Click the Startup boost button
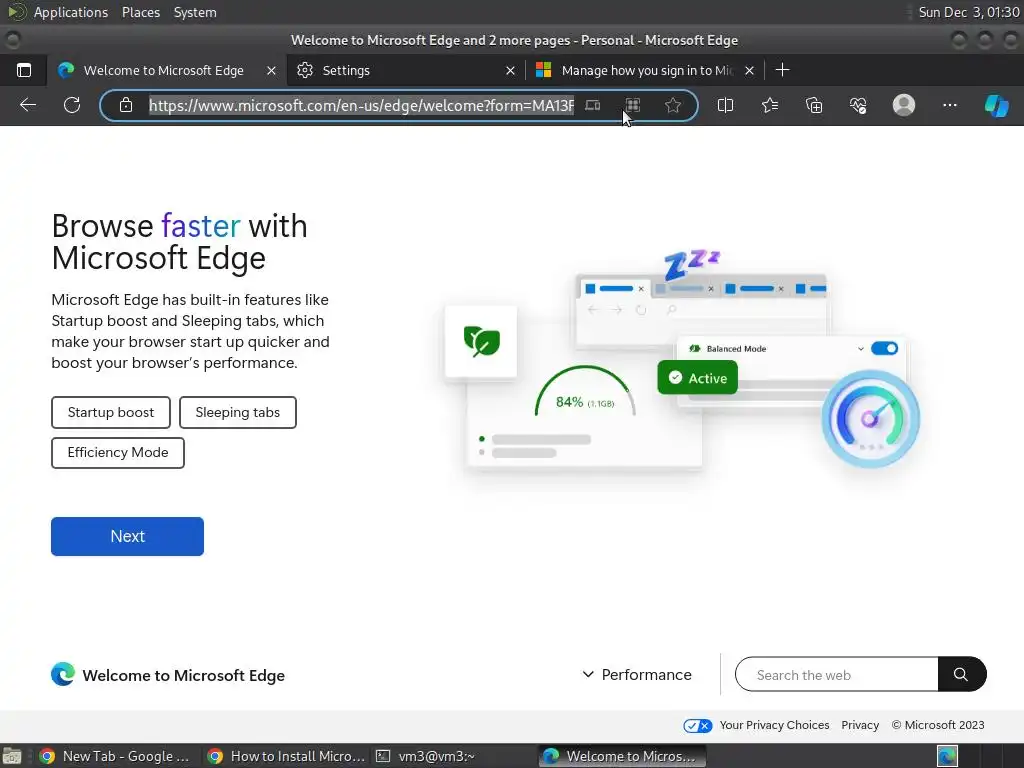Viewport: 1024px width, 768px height. [111, 412]
